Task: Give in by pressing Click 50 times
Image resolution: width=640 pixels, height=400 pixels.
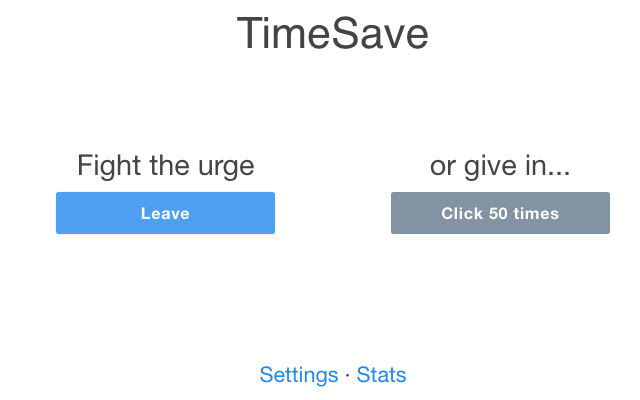Action: (500, 213)
